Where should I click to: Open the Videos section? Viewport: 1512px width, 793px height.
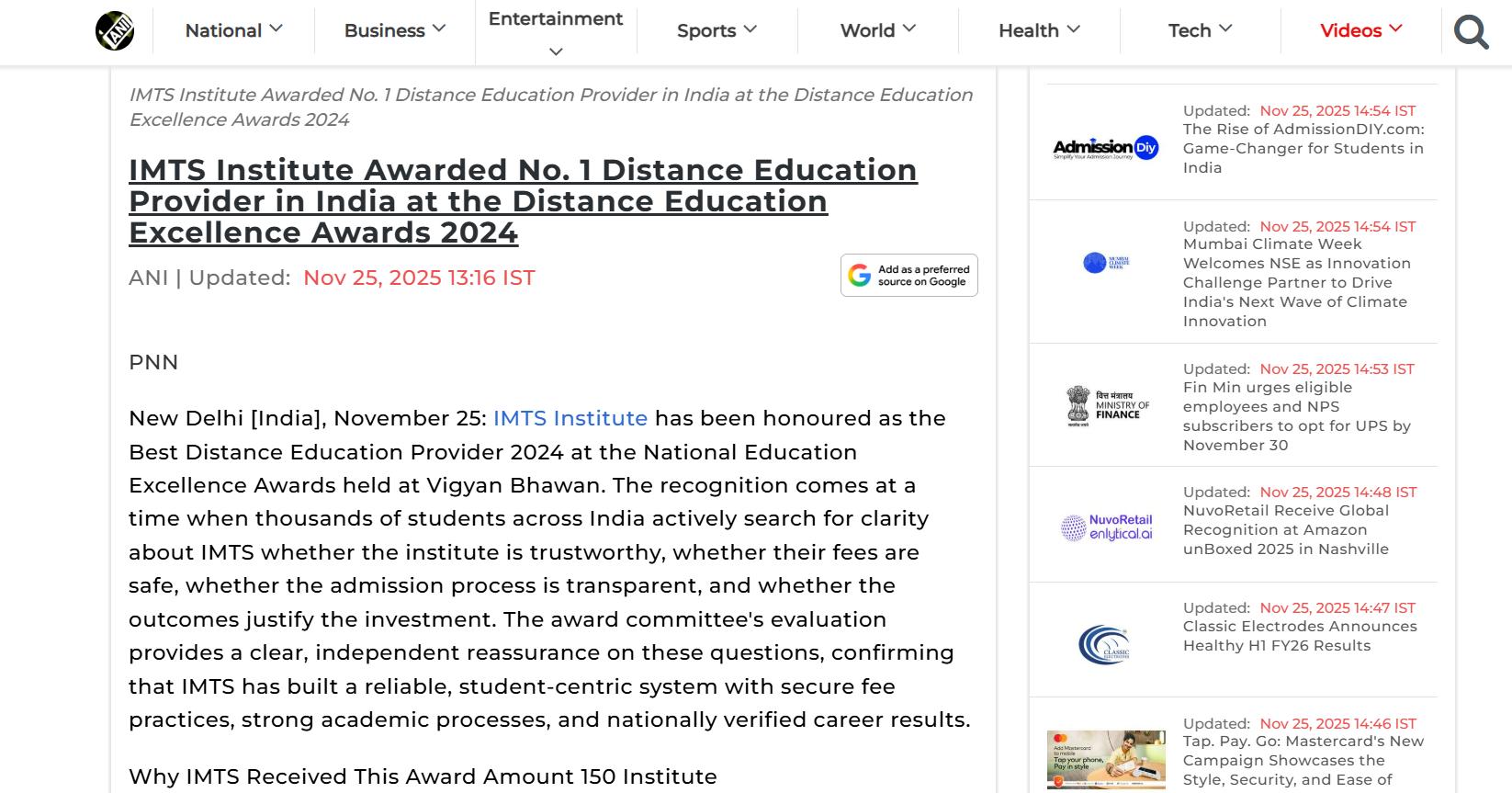[1350, 30]
